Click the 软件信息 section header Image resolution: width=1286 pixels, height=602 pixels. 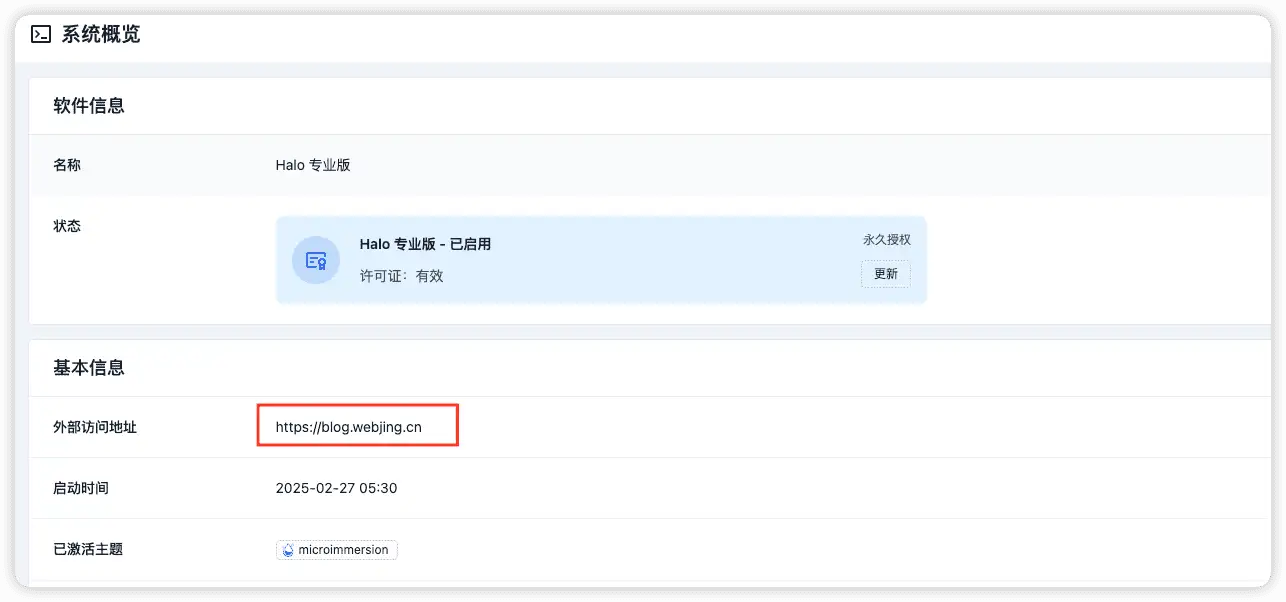pyautogui.click(x=89, y=106)
